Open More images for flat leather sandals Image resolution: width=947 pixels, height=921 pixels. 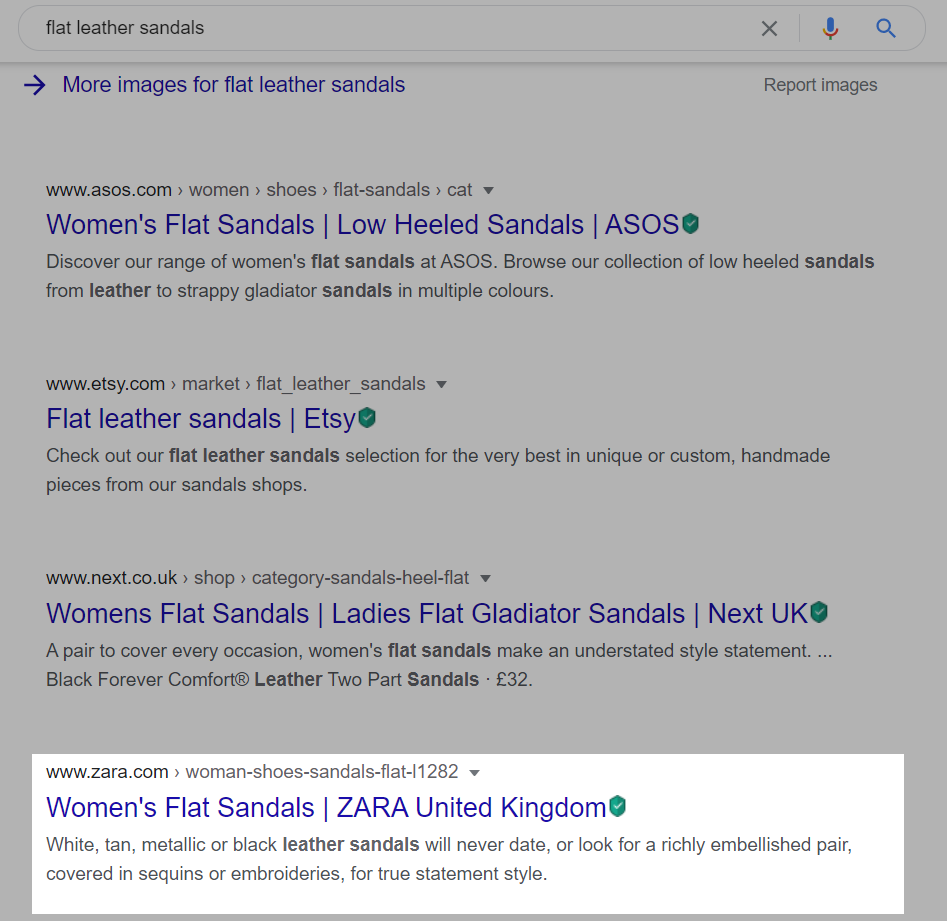click(233, 85)
